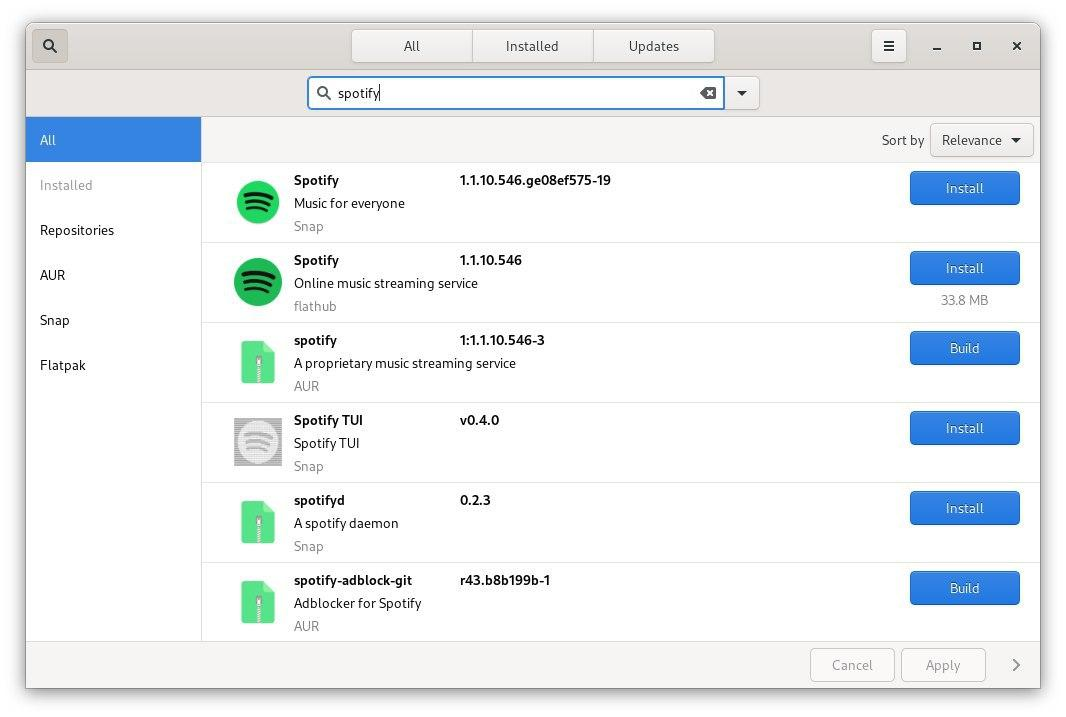Click version 1:1.1.10.546-3
The image size is (1066, 717).
pos(502,340)
